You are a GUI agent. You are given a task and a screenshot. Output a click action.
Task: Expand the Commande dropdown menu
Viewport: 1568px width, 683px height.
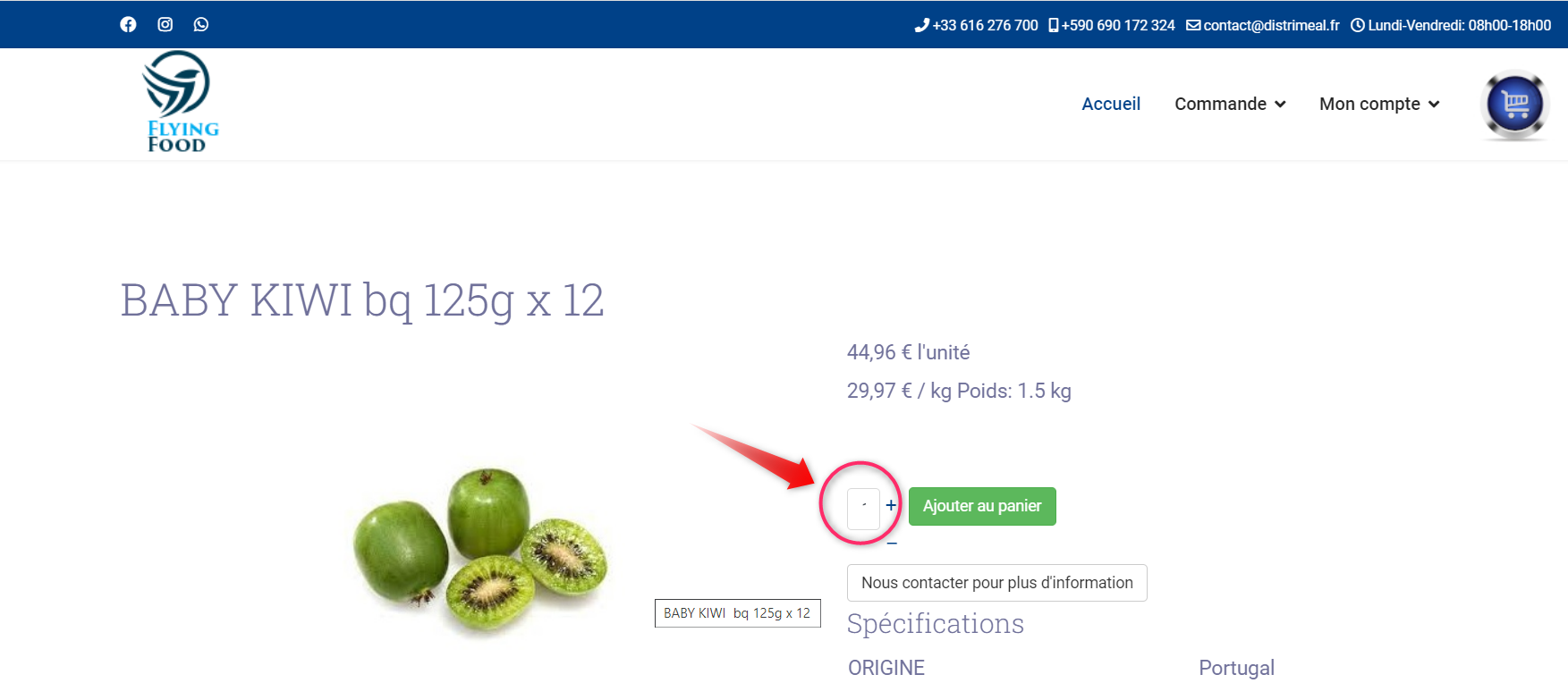tap(1230, 104)
